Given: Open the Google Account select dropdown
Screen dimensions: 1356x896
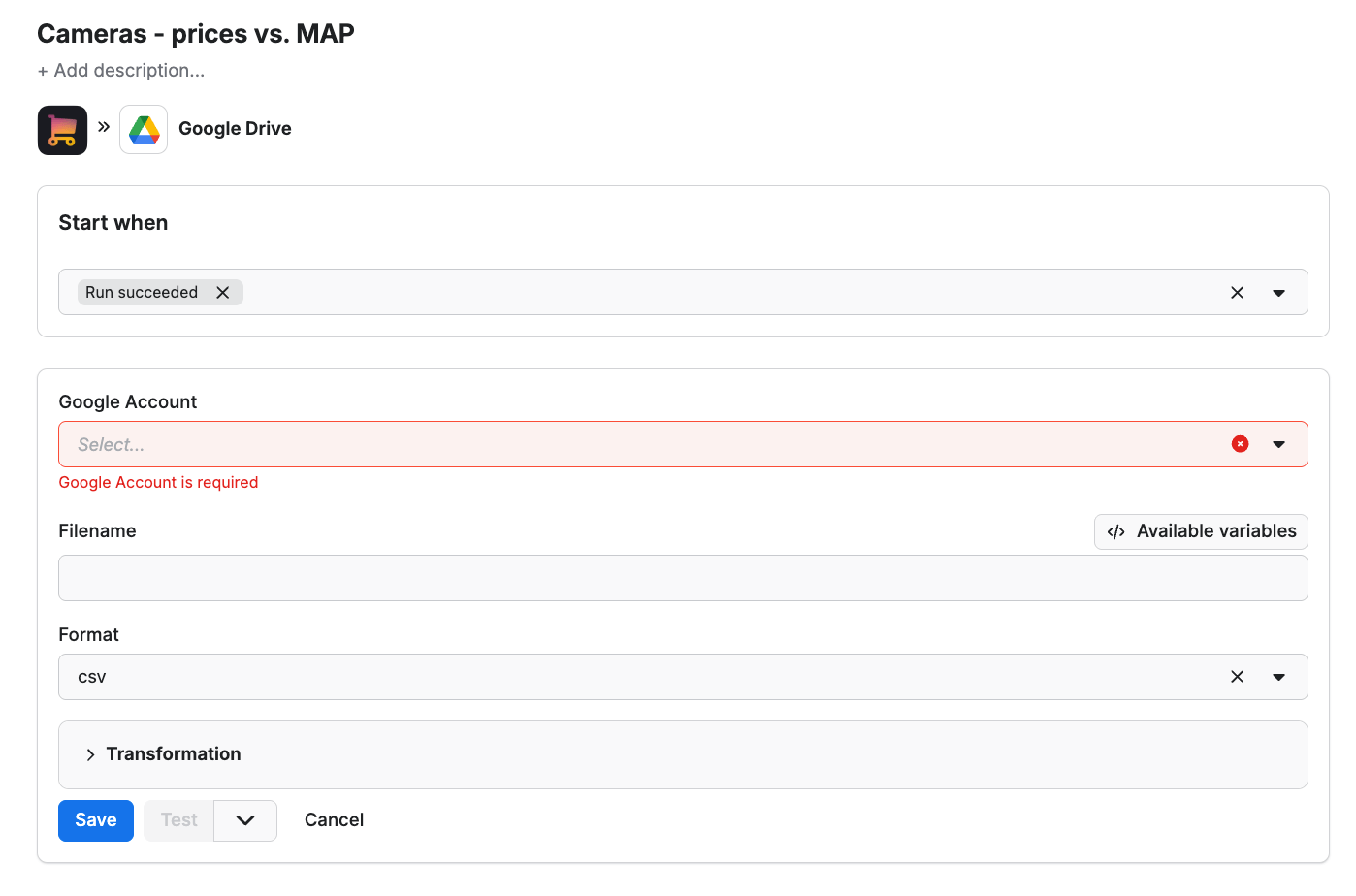Looking at the screenshot, I should [x=1278, y=443].
